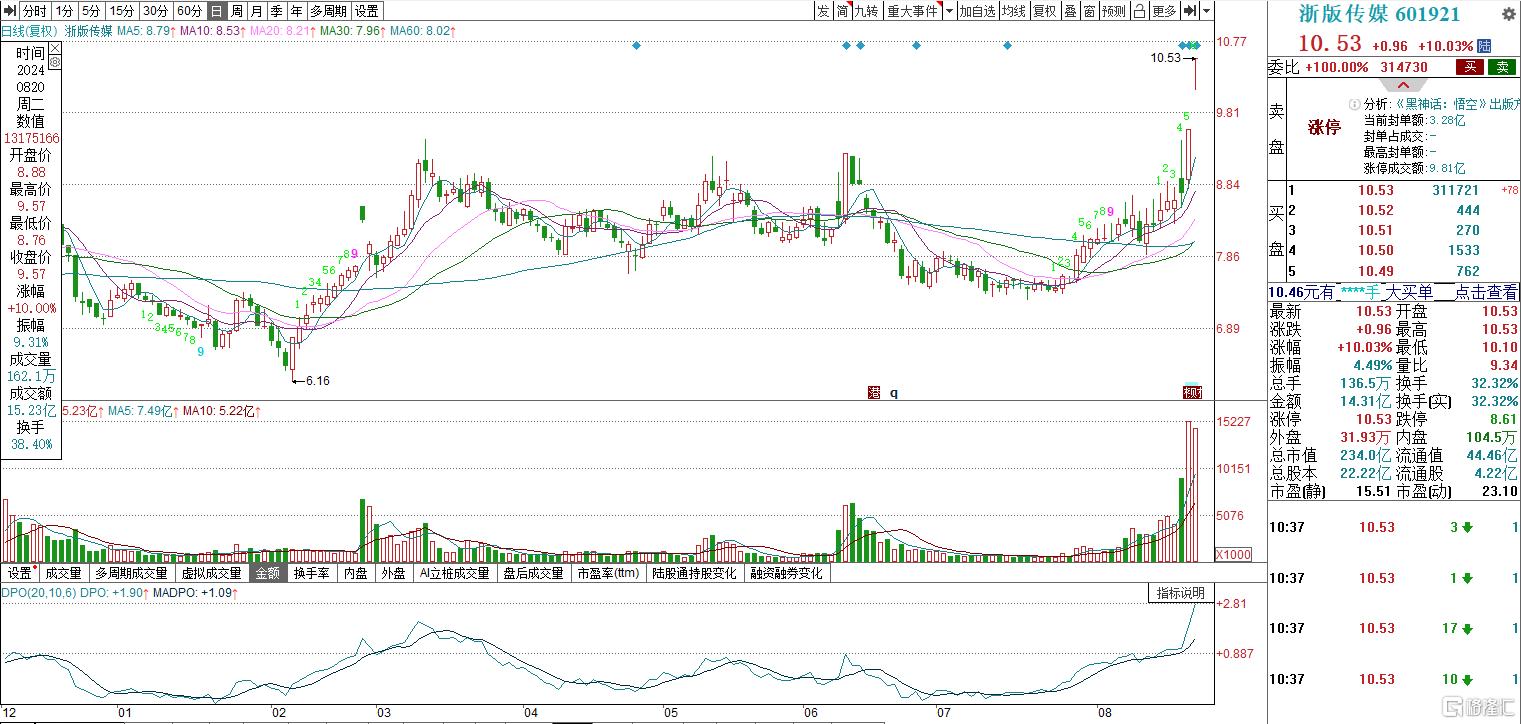Toggle the 均线 moving averages
Image resolution: width=1521 pixels, height=724 pixels.
[1014, 11]
